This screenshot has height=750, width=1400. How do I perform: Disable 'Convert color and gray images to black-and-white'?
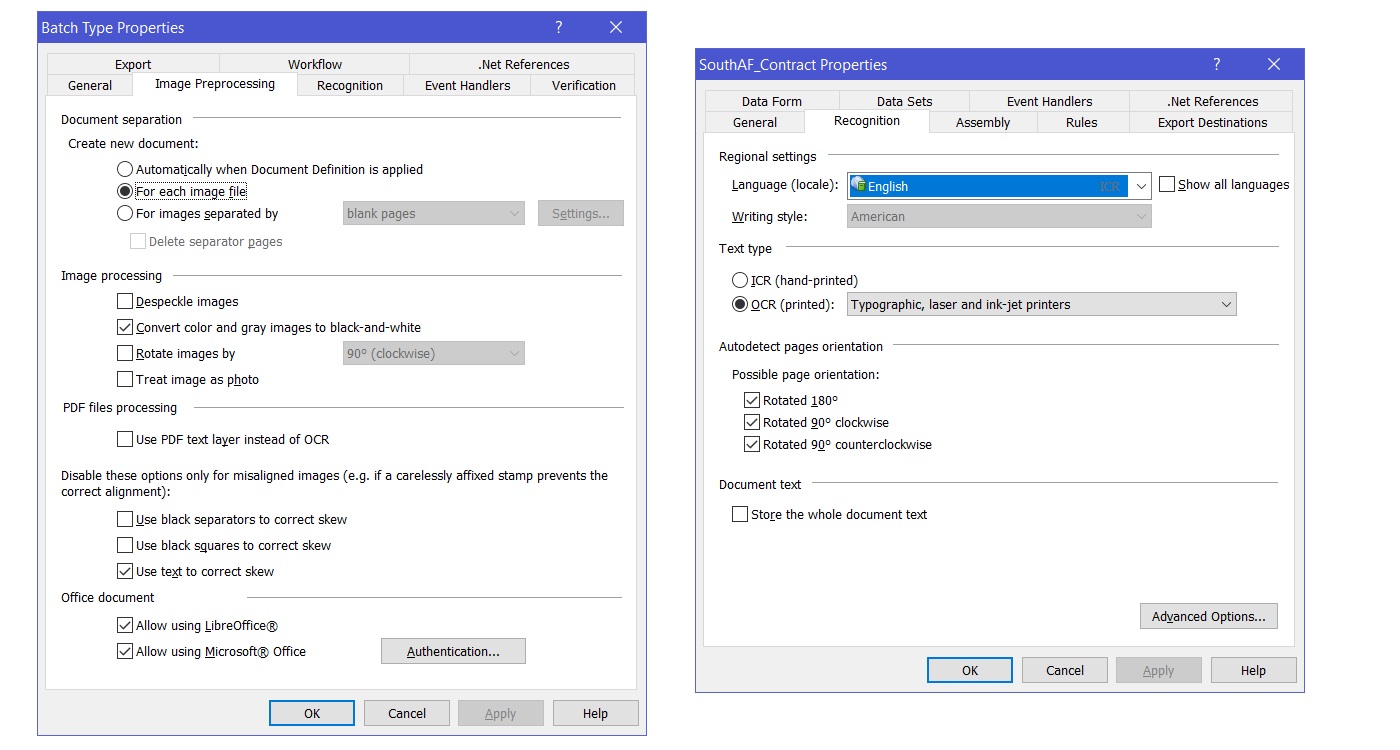tap(125, 327)
